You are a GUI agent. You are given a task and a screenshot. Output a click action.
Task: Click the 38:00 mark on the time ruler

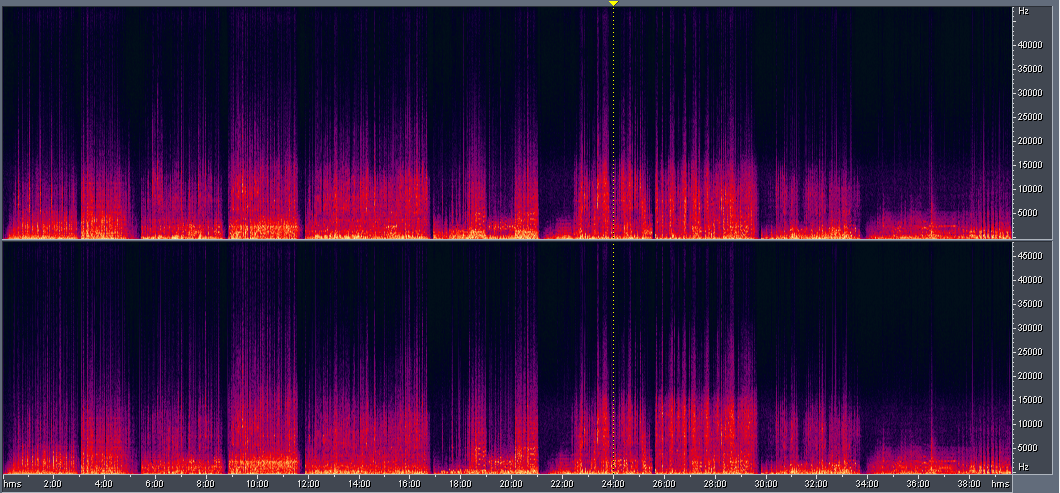969,484
